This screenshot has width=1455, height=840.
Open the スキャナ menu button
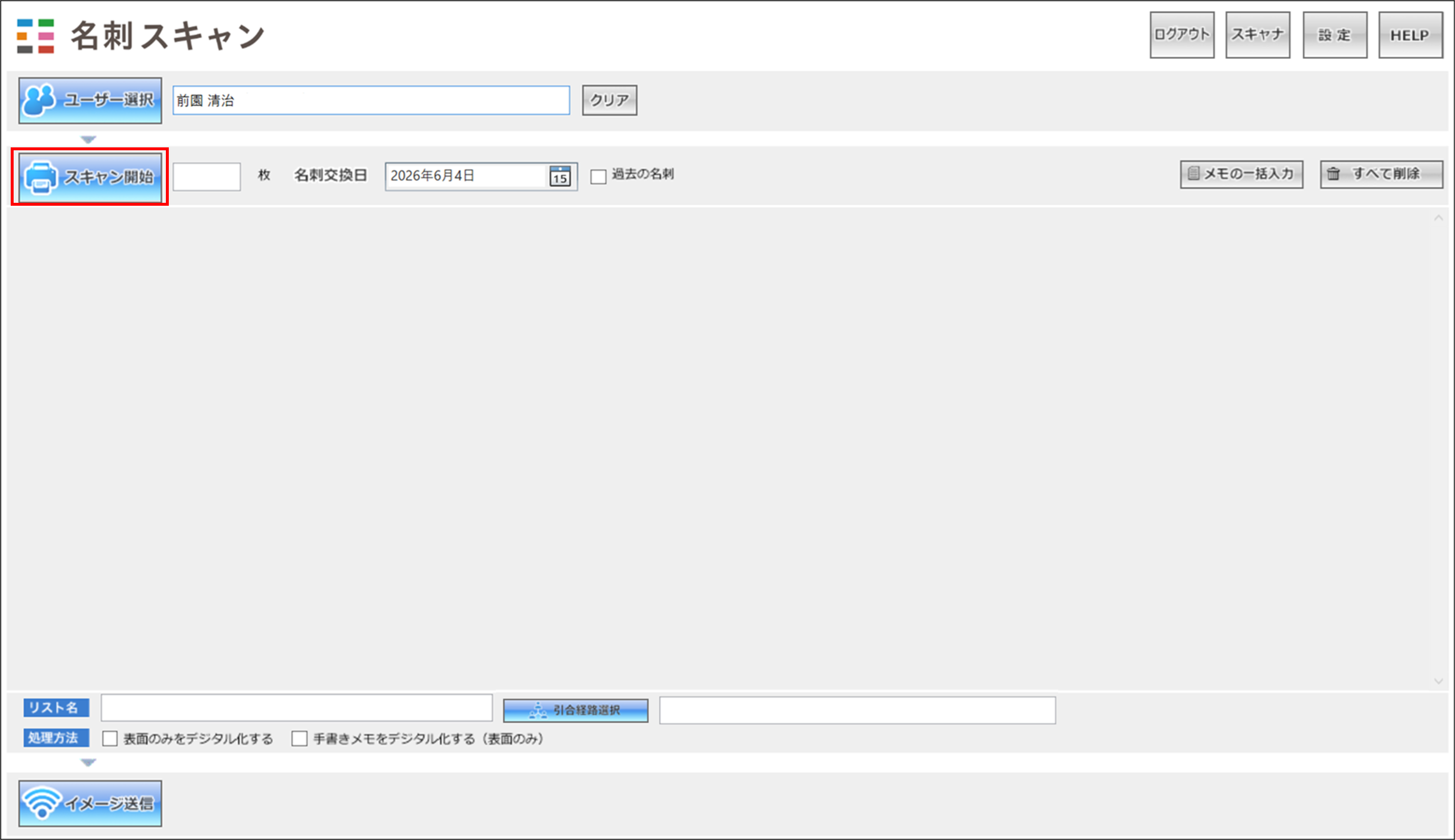(1257, 35)
